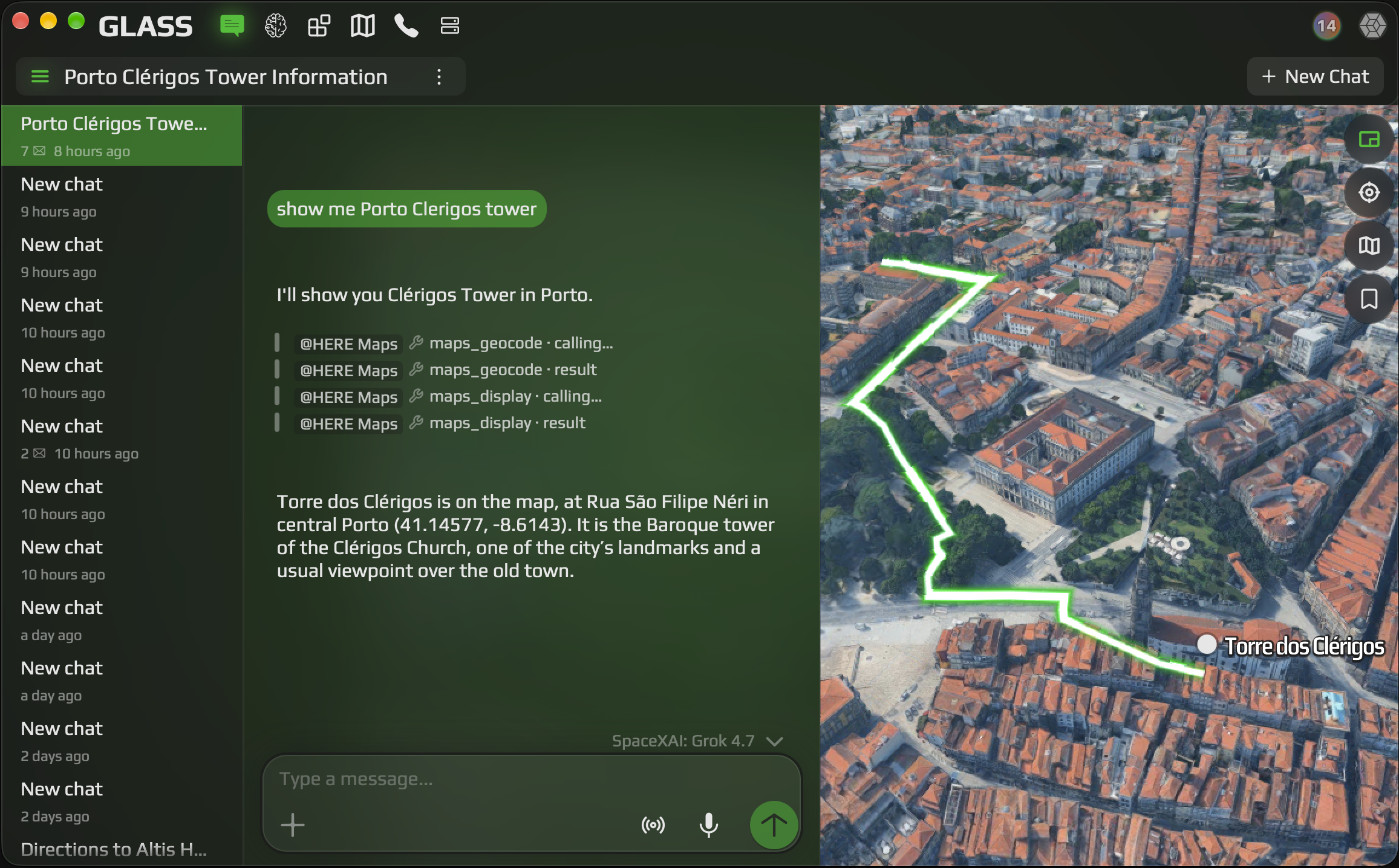Click the paragraph starting 'Torre dos Clérigos is on the map'
This screenshot has width=1399, height=868.
pos(526,536)
